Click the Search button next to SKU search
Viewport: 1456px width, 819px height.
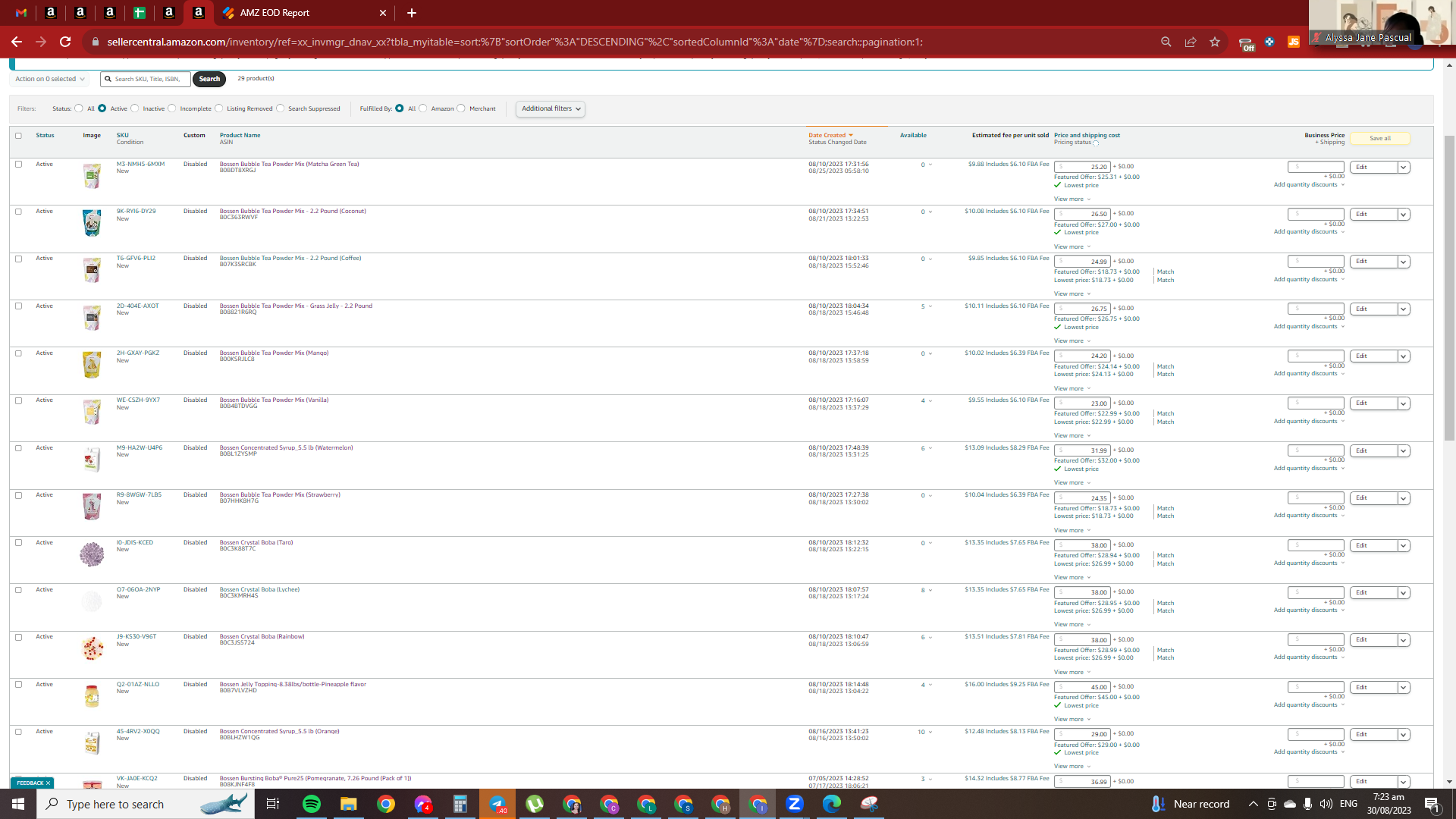click(209, 79)
